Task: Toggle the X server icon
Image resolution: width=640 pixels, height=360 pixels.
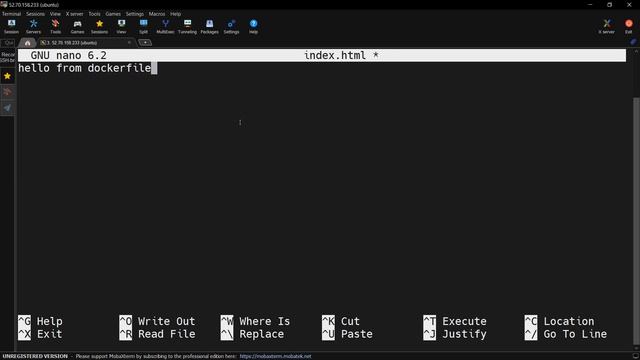Action: 607,27
